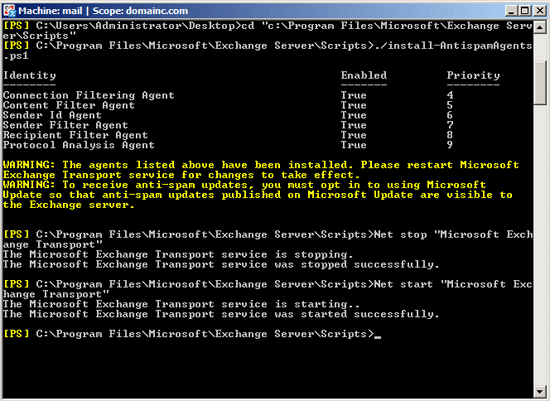This screenshot has height=401, width=550.
Task: Click the 'Net start' command text
Action: click(403, 284)
